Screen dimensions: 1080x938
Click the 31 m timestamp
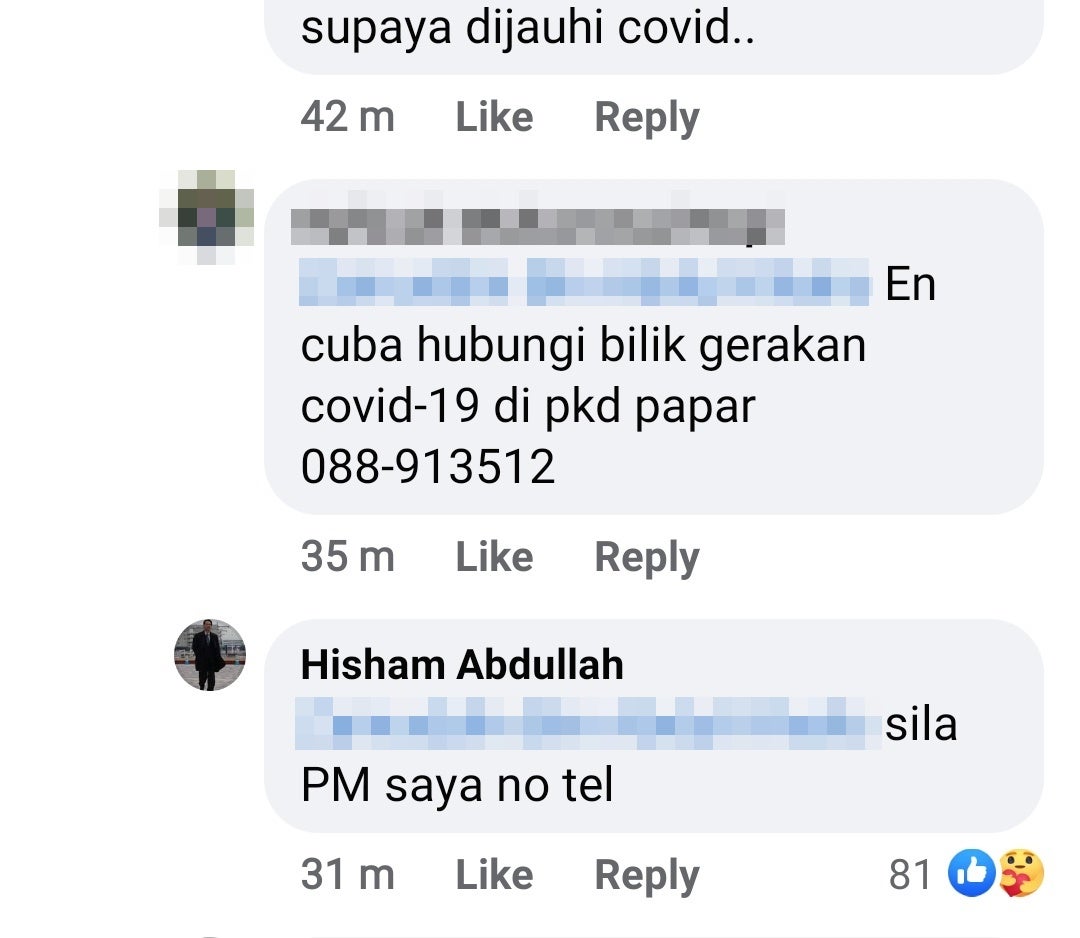tap(348, 875)
